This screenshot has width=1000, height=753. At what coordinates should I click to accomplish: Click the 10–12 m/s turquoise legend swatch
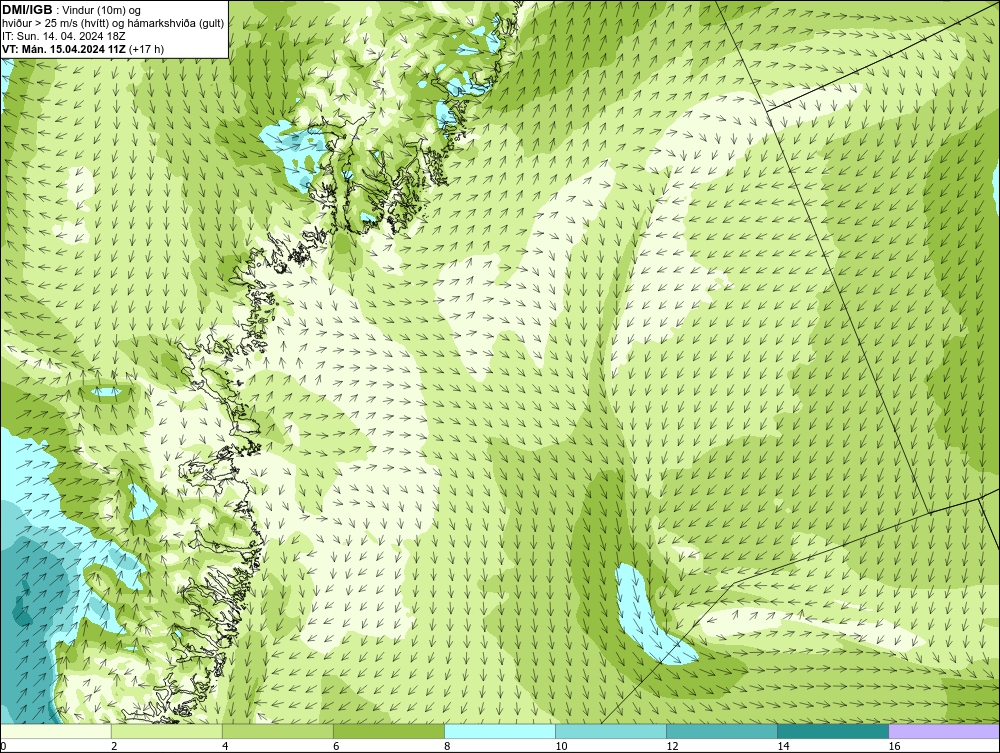(611, 731)
